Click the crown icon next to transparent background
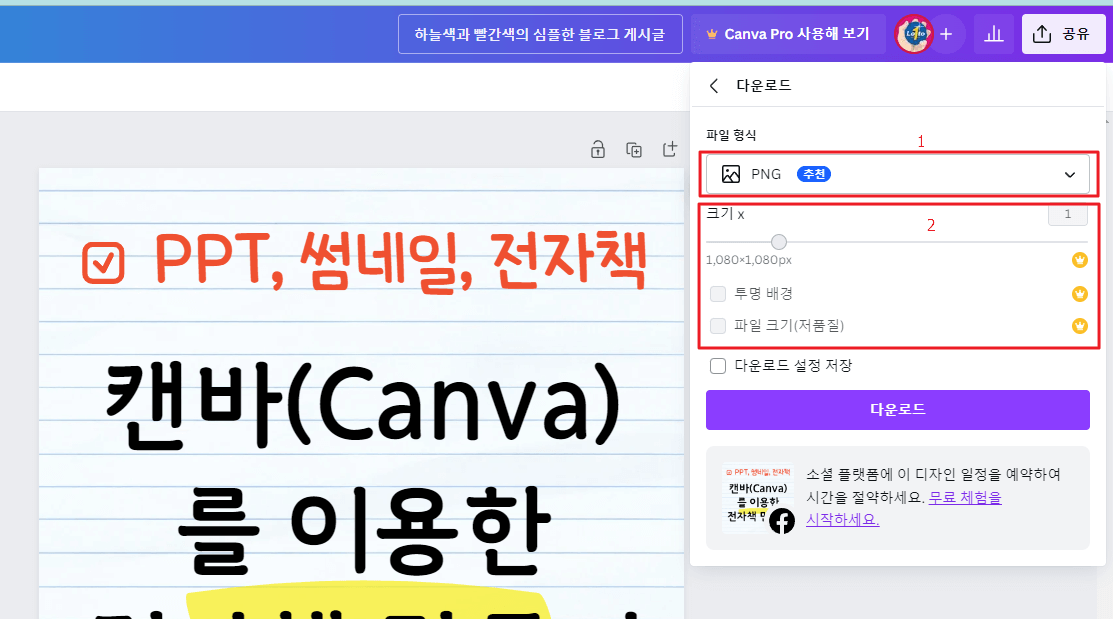The width and height of the screenshot is (1113, 619). 1079,292
